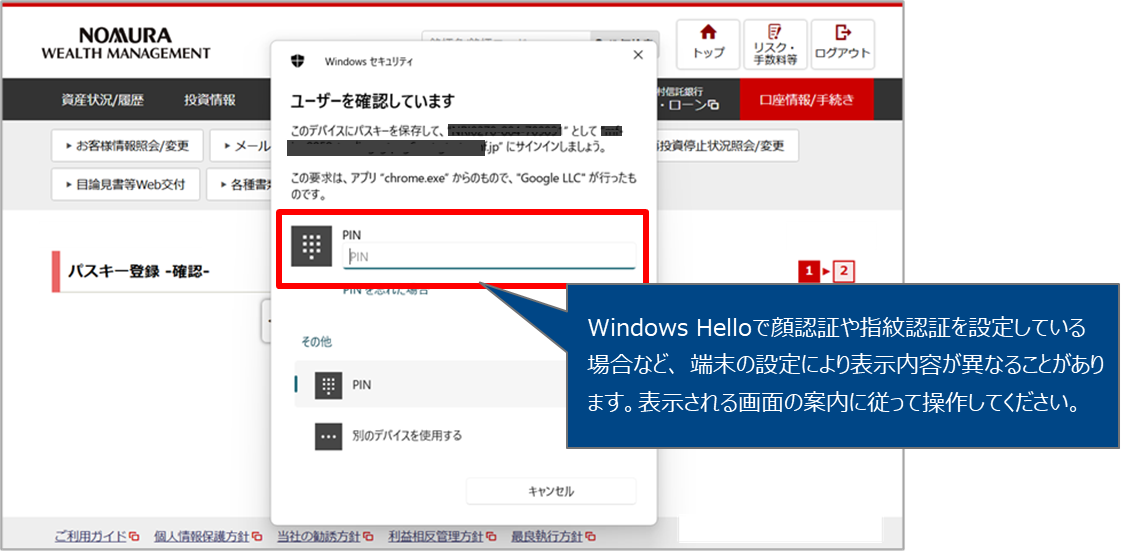
Task: Expand 目論見書等Web交付 submenu
Action: [125, 185]
